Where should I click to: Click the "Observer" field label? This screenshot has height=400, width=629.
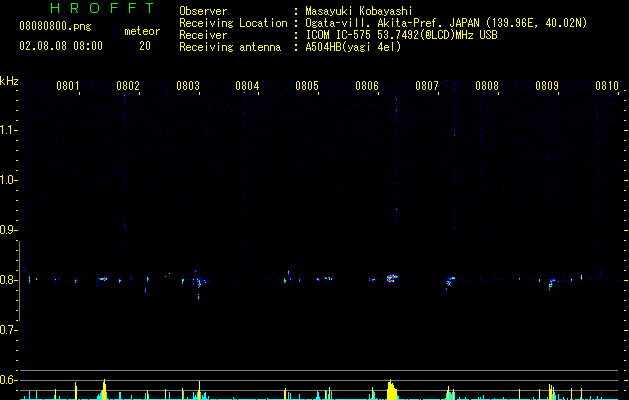[x=203, y=11]
